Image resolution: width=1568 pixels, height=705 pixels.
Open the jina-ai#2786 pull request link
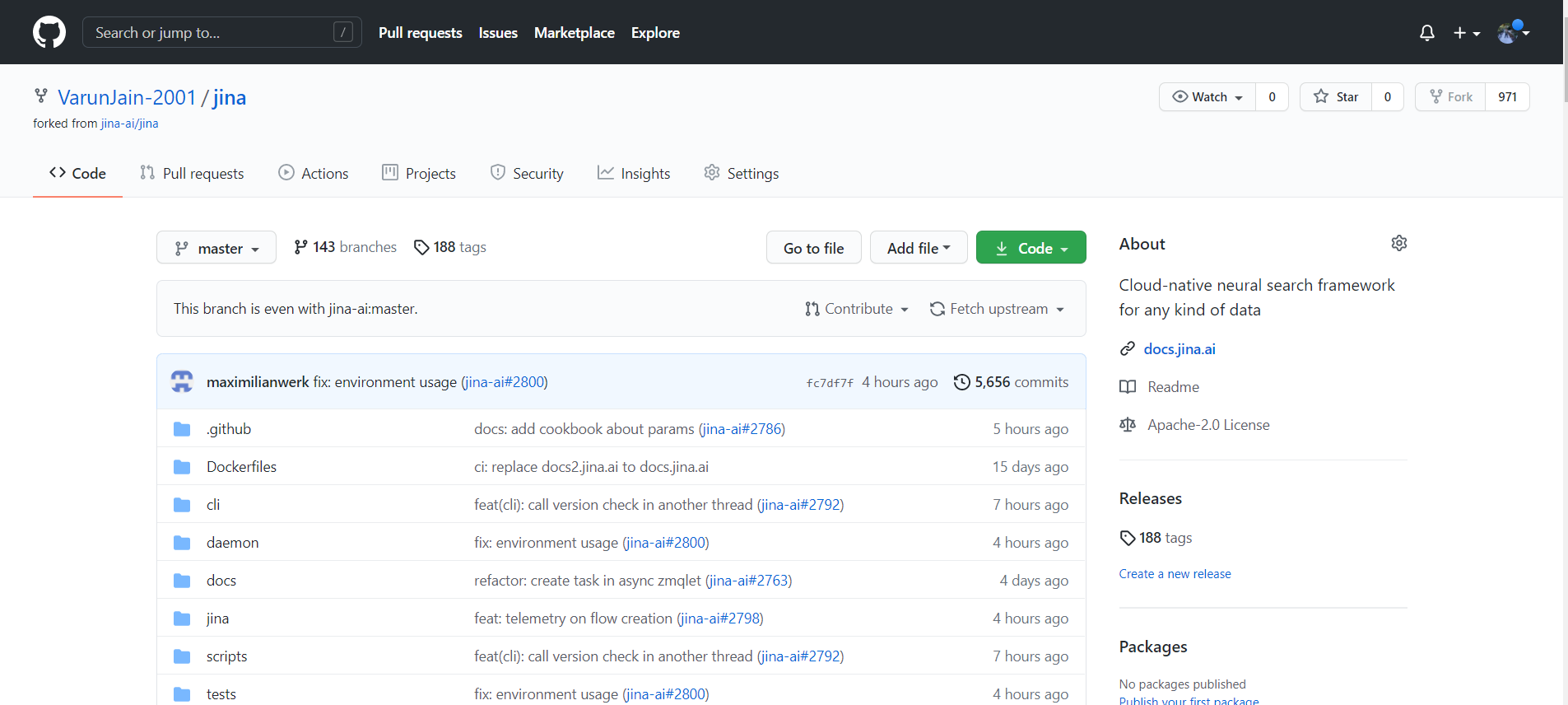pyautogui.click(x=742, y=429)
